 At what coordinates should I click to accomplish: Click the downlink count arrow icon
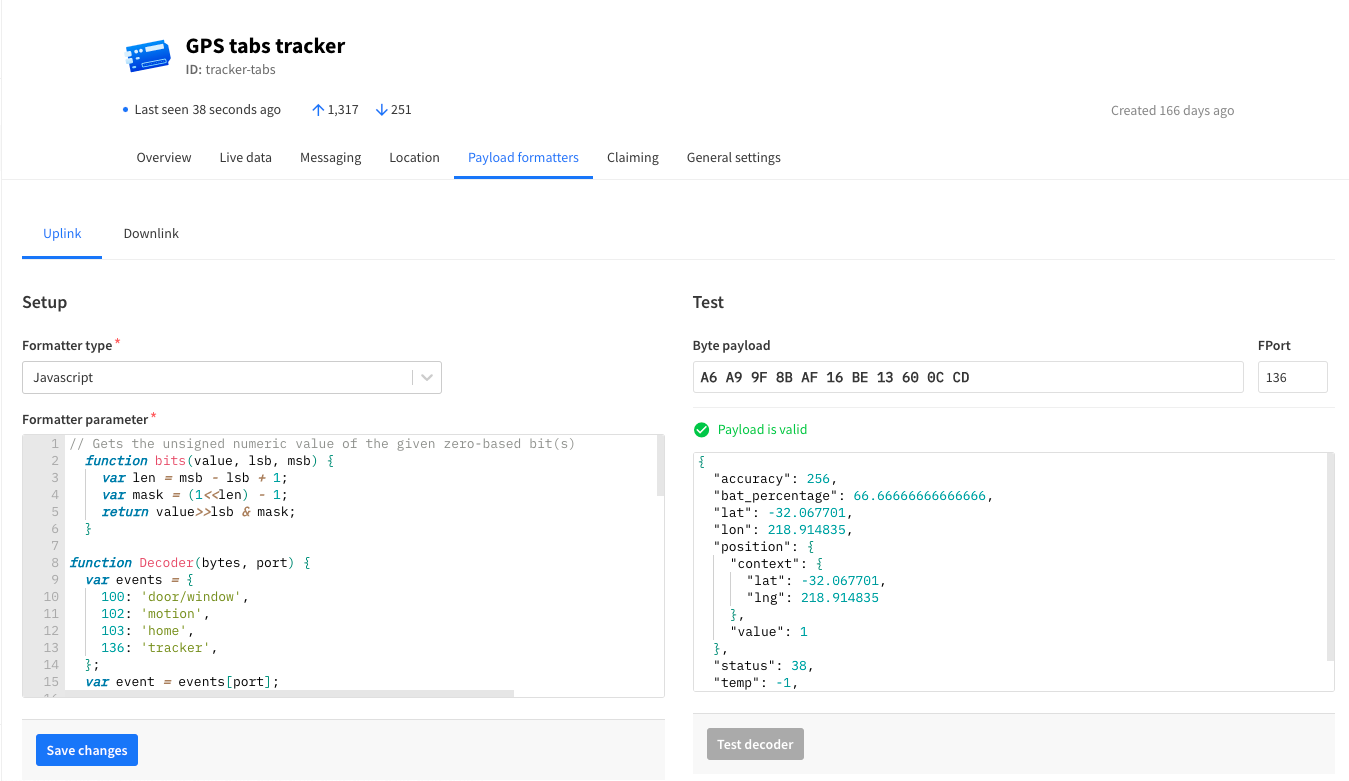click(x=381, y=110)
